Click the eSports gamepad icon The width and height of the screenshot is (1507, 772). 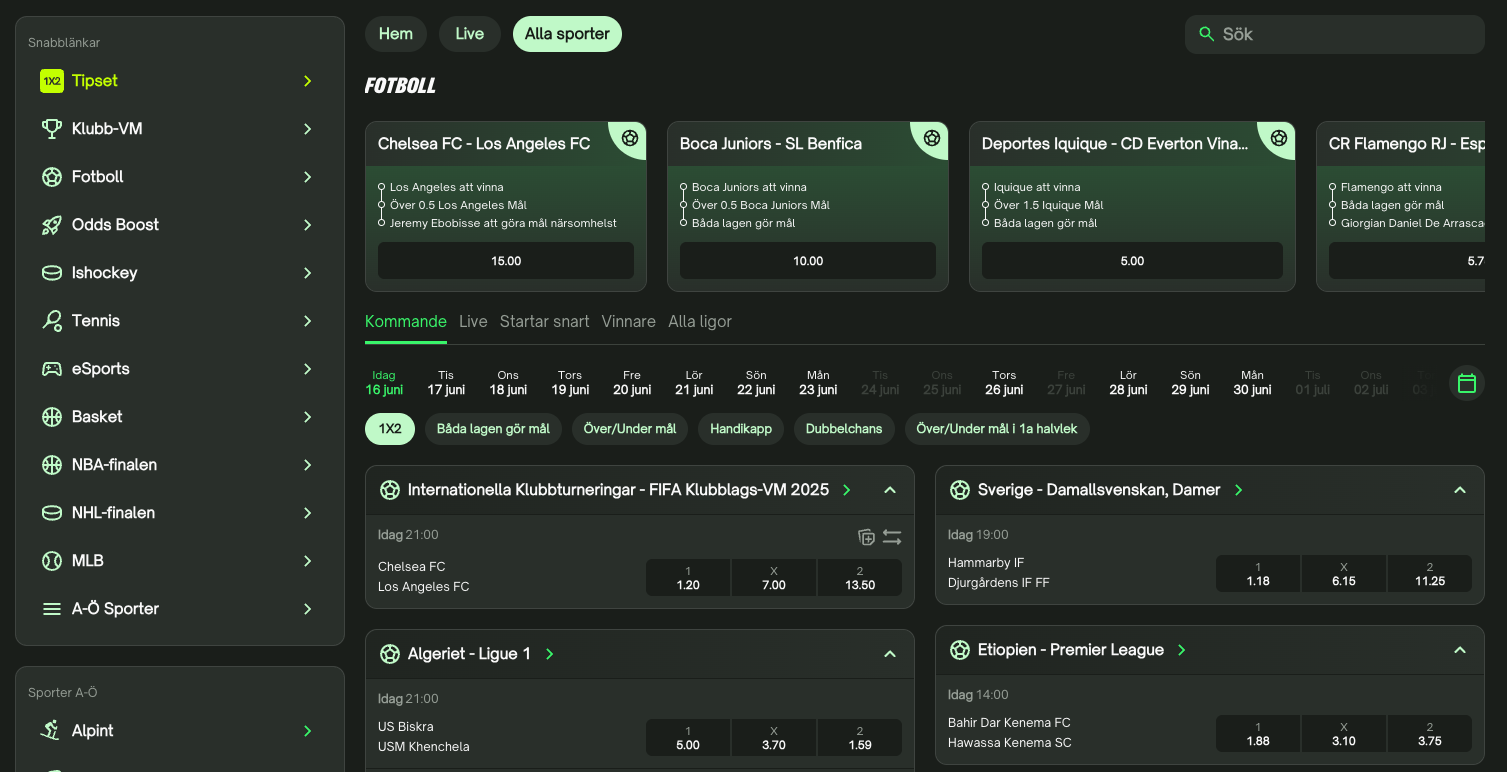52,369
